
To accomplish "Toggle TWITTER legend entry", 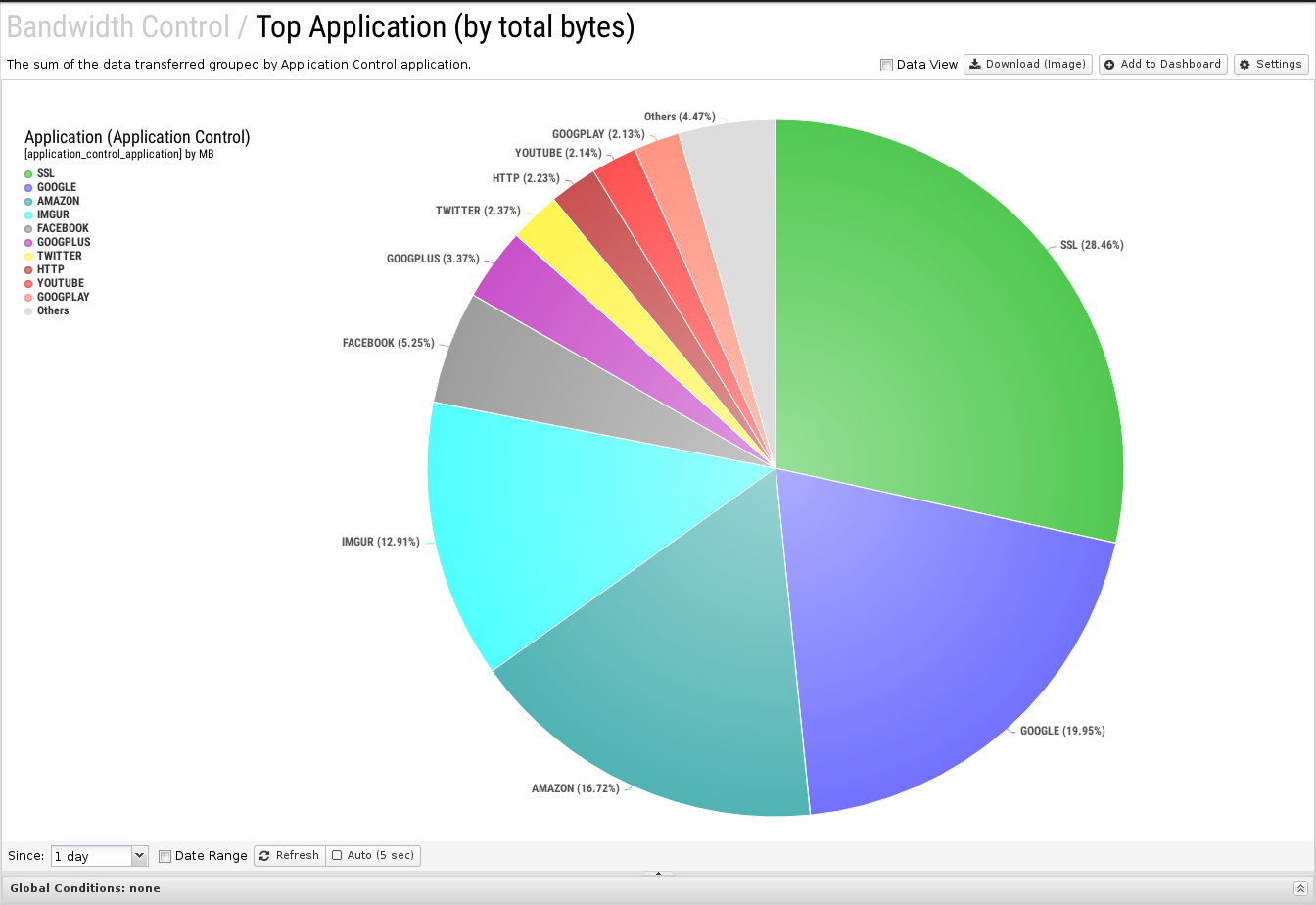I will pyautogui.click(x=53, y=256).
